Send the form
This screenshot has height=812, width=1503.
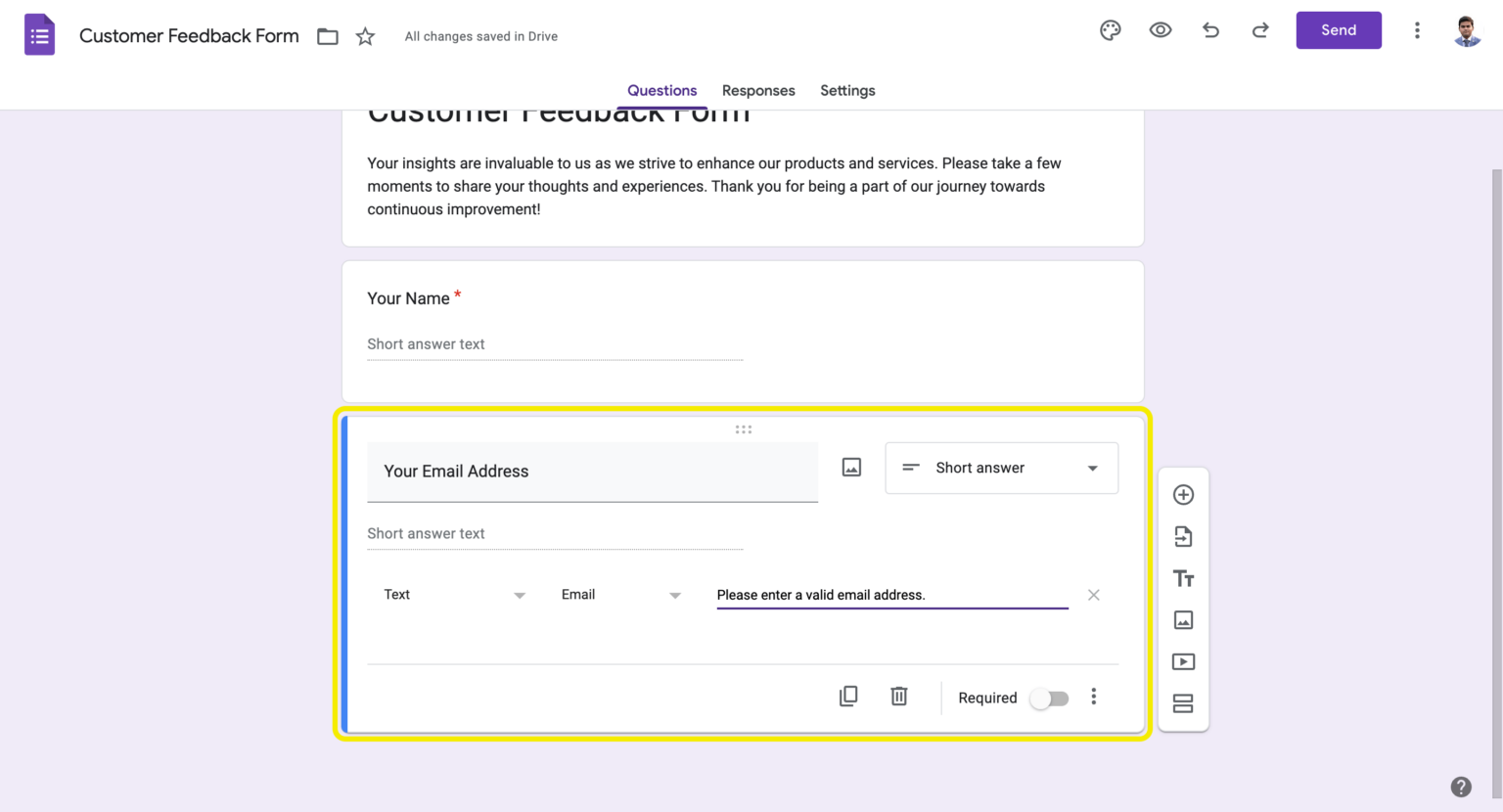1339,30
